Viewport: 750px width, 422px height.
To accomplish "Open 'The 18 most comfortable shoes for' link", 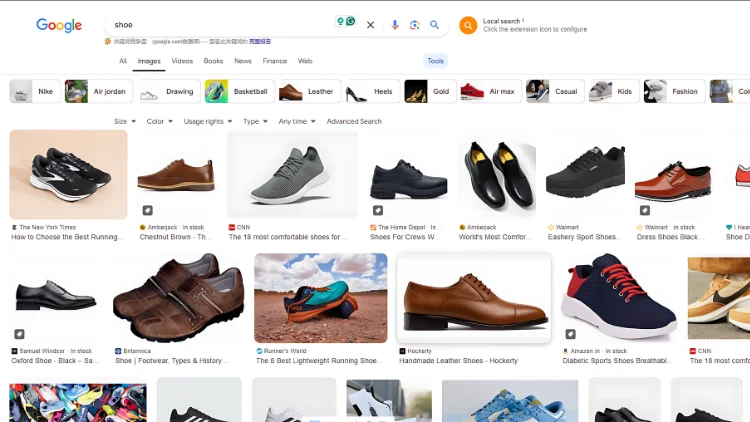I will click(288, 237).
